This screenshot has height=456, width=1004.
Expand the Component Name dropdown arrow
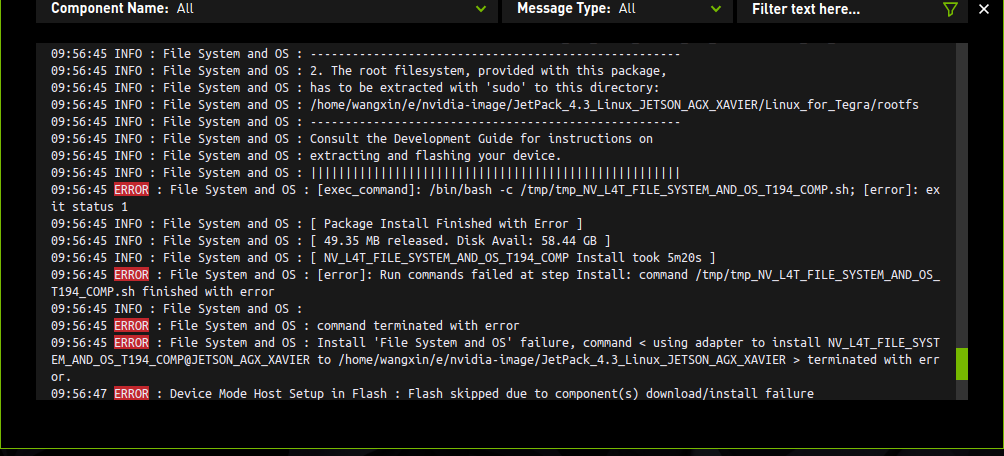(482, 9)
